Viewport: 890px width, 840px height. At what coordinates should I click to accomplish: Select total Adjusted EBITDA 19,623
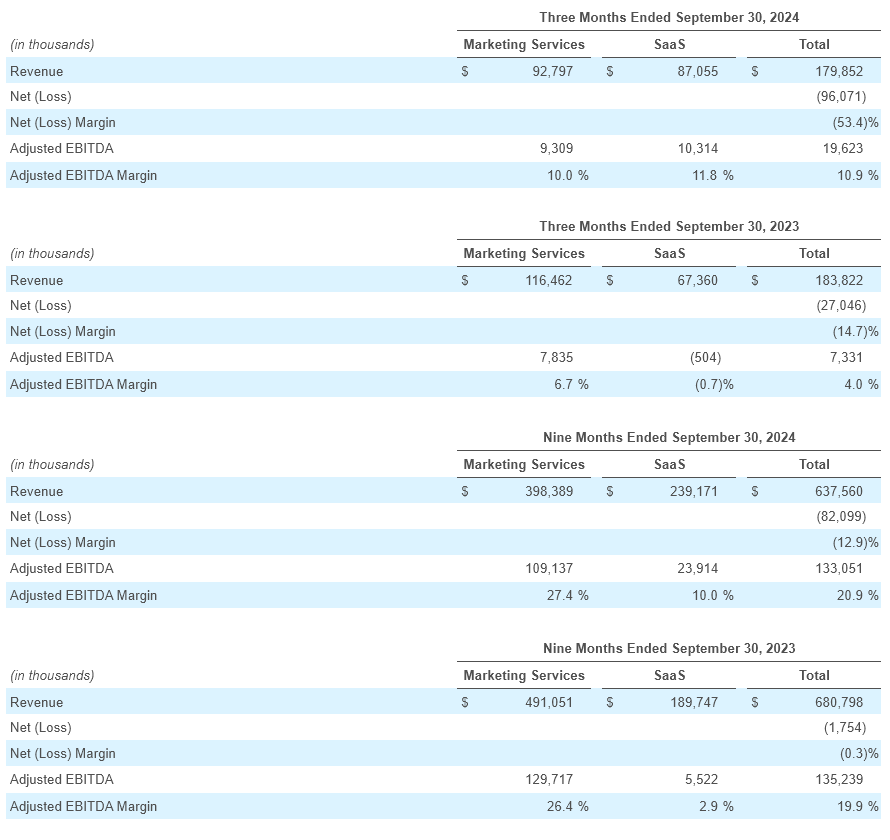click(x=843, y=149)
